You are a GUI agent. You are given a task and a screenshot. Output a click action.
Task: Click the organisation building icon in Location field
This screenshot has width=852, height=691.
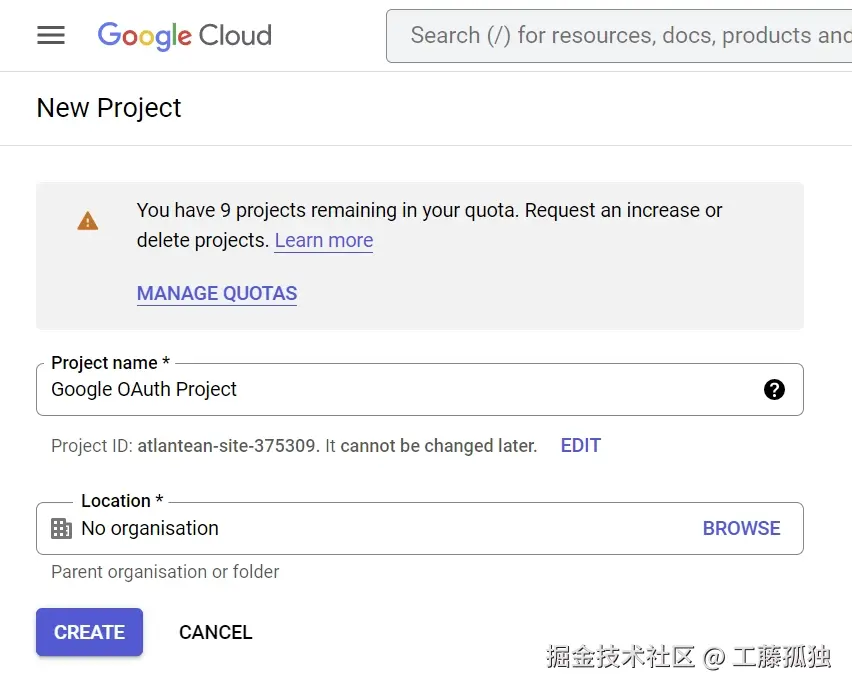(x=61, y=528)
